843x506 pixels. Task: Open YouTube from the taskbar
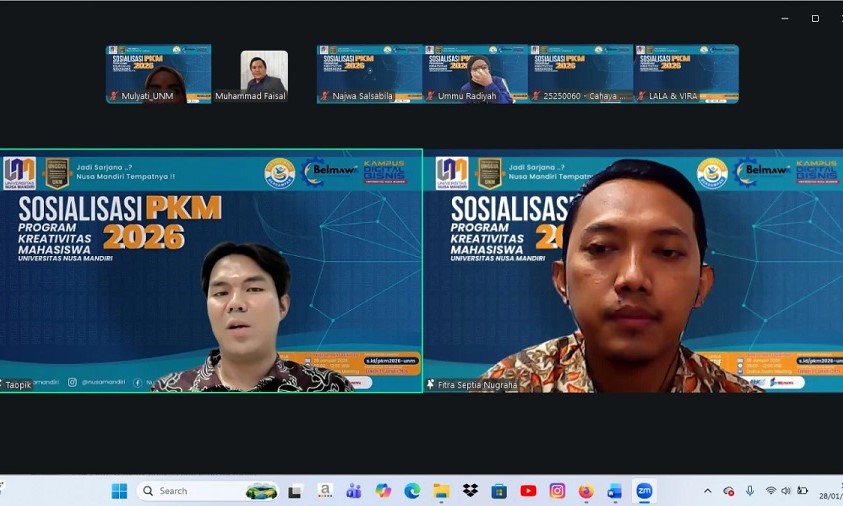pos(528,491)
